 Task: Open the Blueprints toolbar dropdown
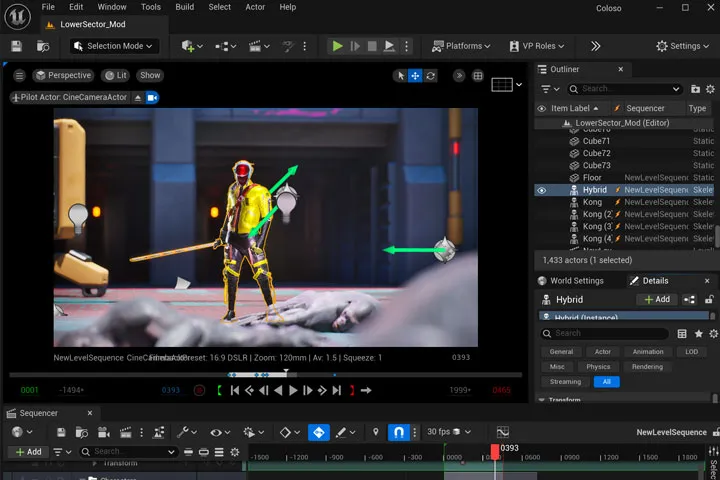[x=225, y=46]
